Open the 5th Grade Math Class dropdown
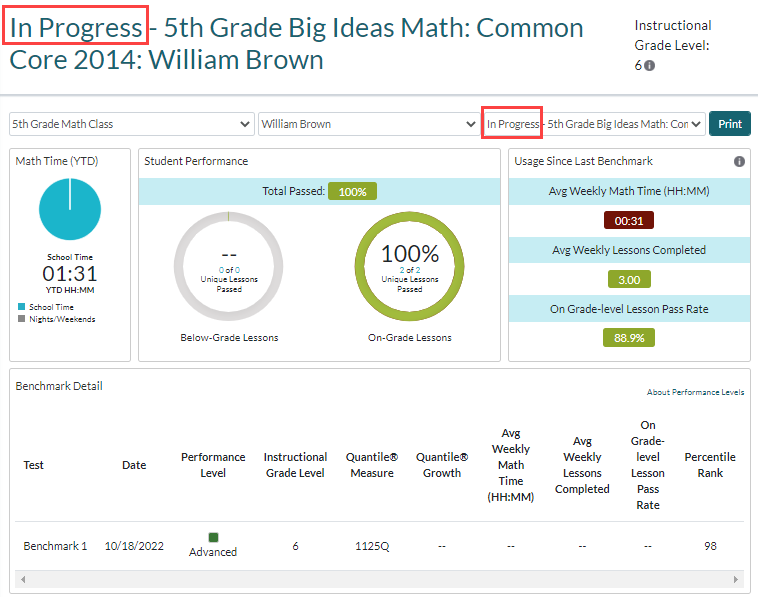This screenshot has width=758, height=597. point(131,124)
